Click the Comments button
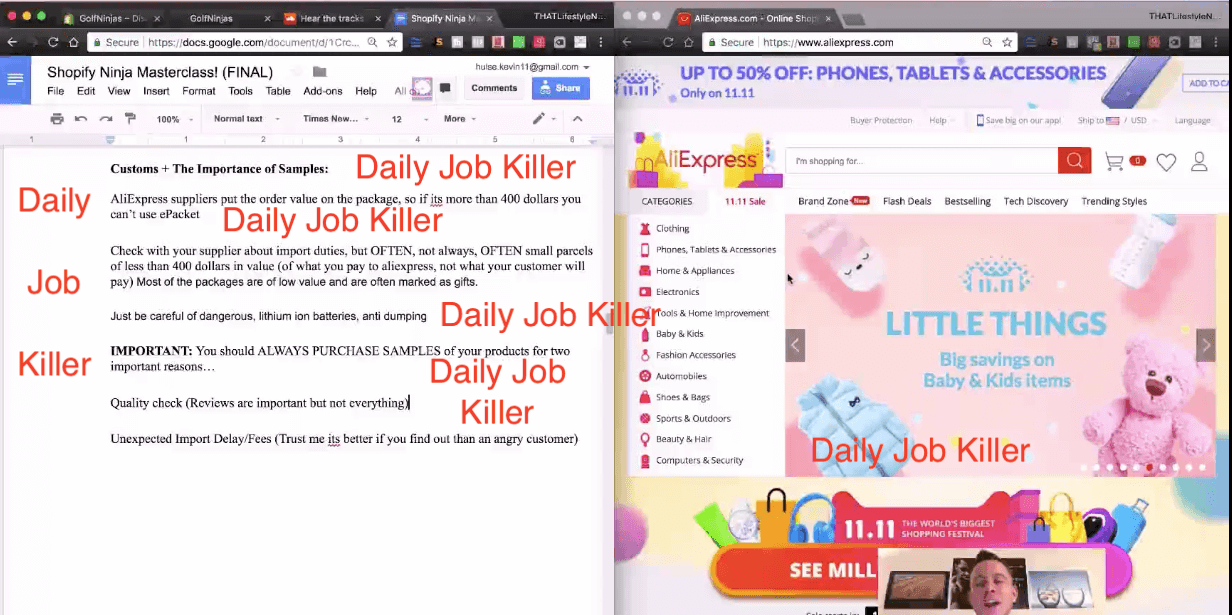Screen dimensions: 1232x615 tap(494, 88)
